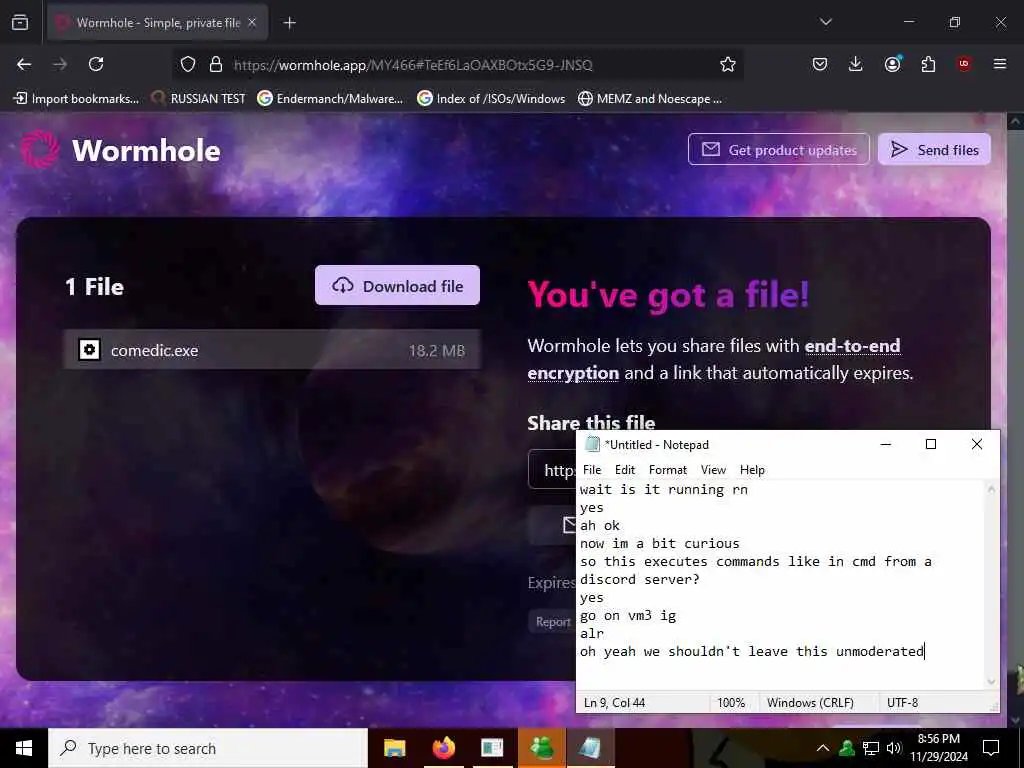Open the clock showing 8:56 PM
Screen dimensions: 1024x768
(939, 748)
